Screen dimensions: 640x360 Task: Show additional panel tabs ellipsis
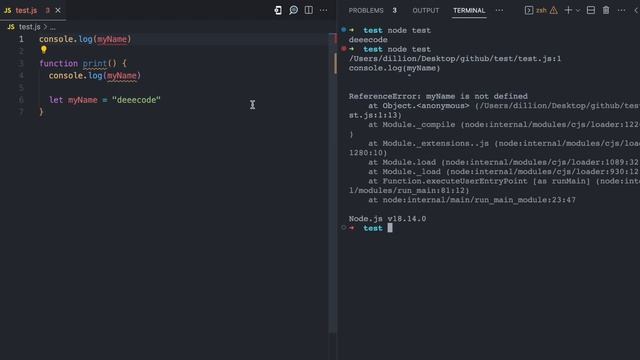pos(499,10)
